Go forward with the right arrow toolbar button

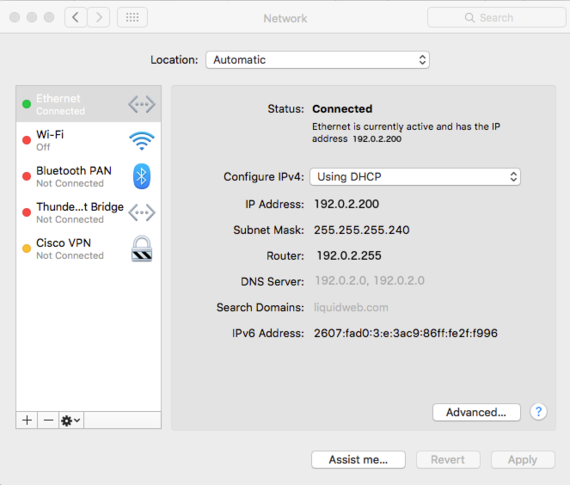click(x=99, y=17)
